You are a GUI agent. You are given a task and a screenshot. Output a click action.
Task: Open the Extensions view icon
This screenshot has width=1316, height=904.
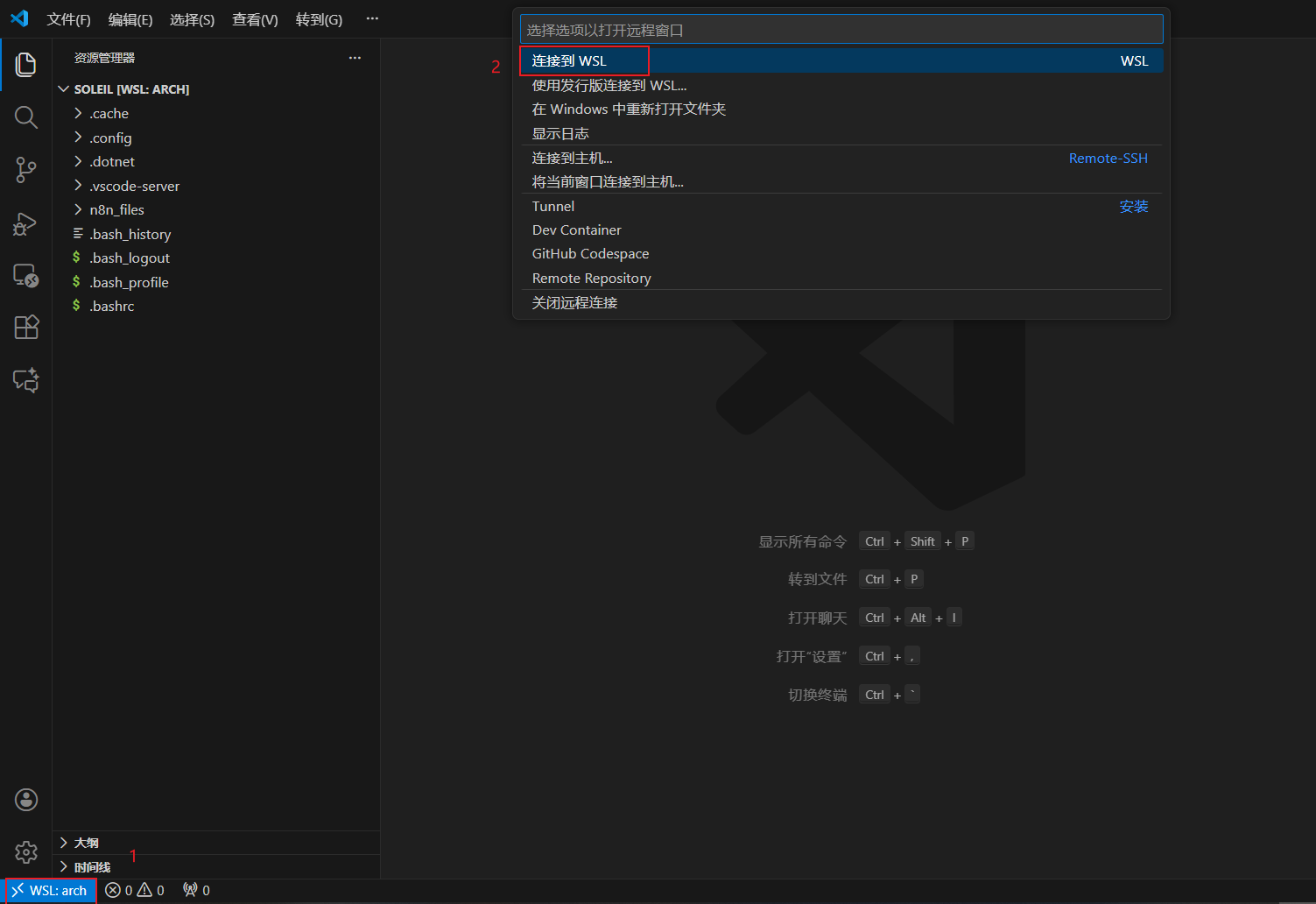pos(26,328)
